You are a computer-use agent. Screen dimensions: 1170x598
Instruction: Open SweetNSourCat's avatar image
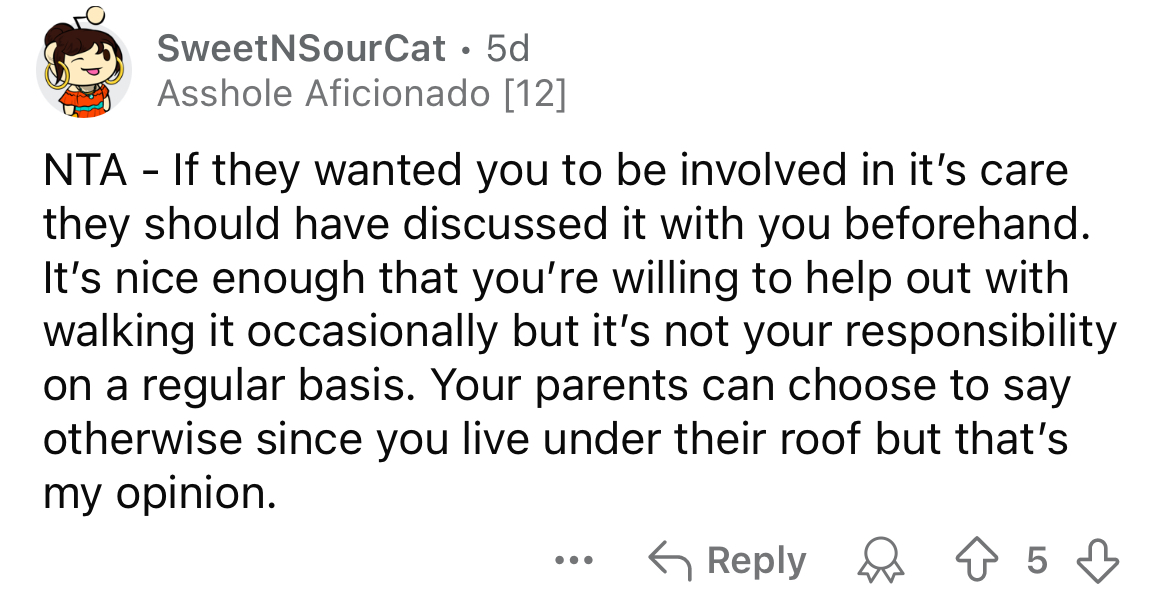coord(83,66)
